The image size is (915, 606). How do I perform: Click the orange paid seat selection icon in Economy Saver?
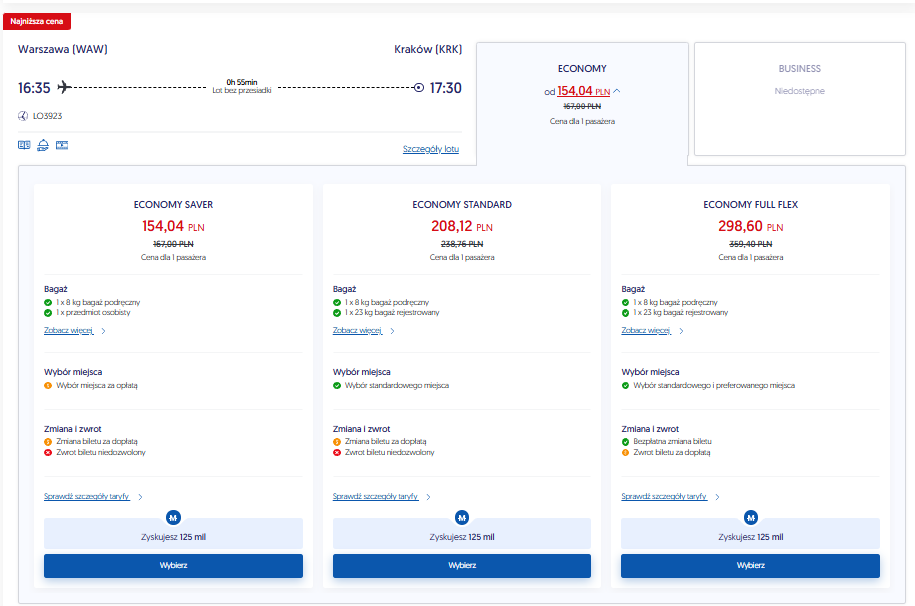click(x=48, y=385)
